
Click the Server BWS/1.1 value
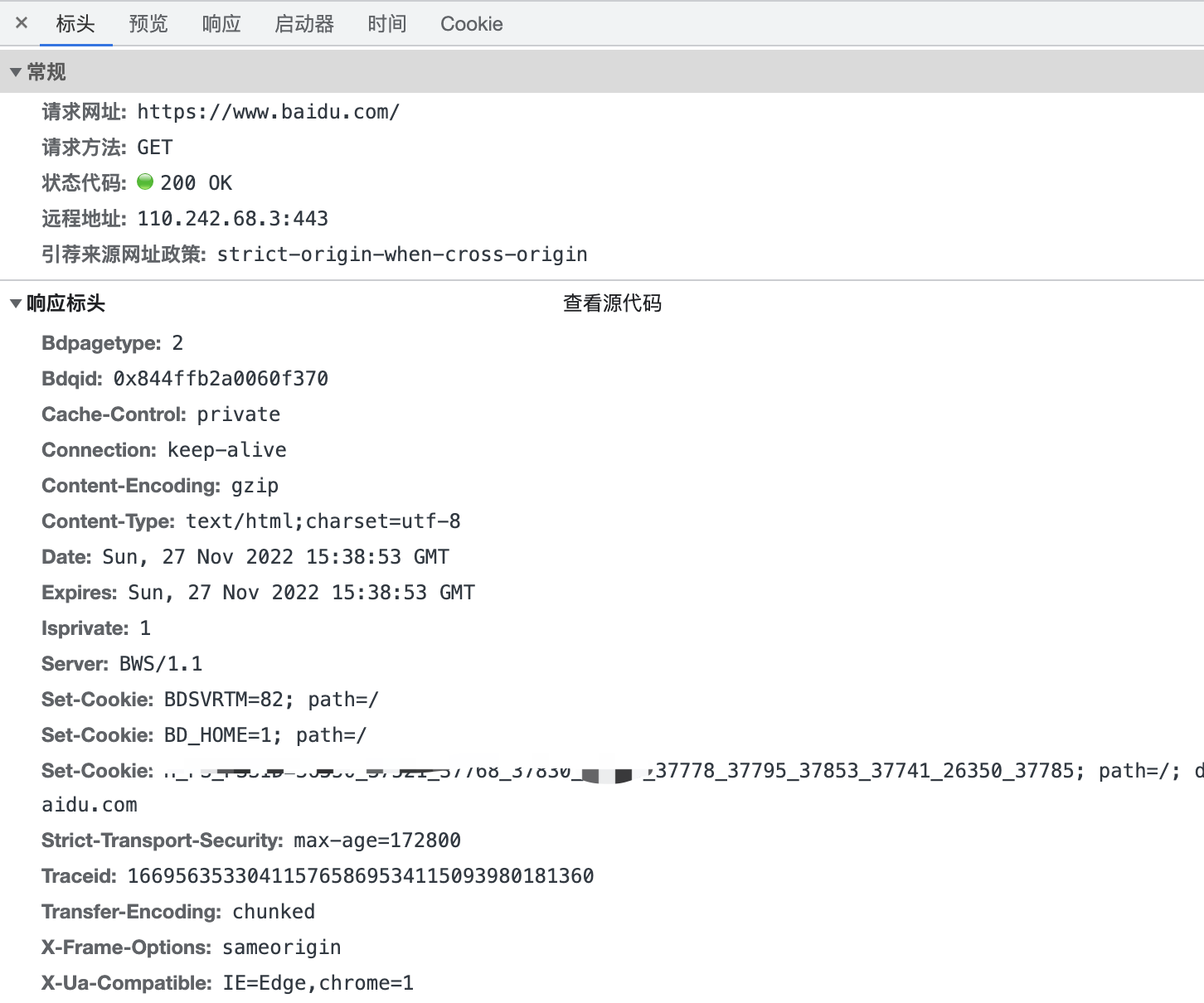click(161, 664)
